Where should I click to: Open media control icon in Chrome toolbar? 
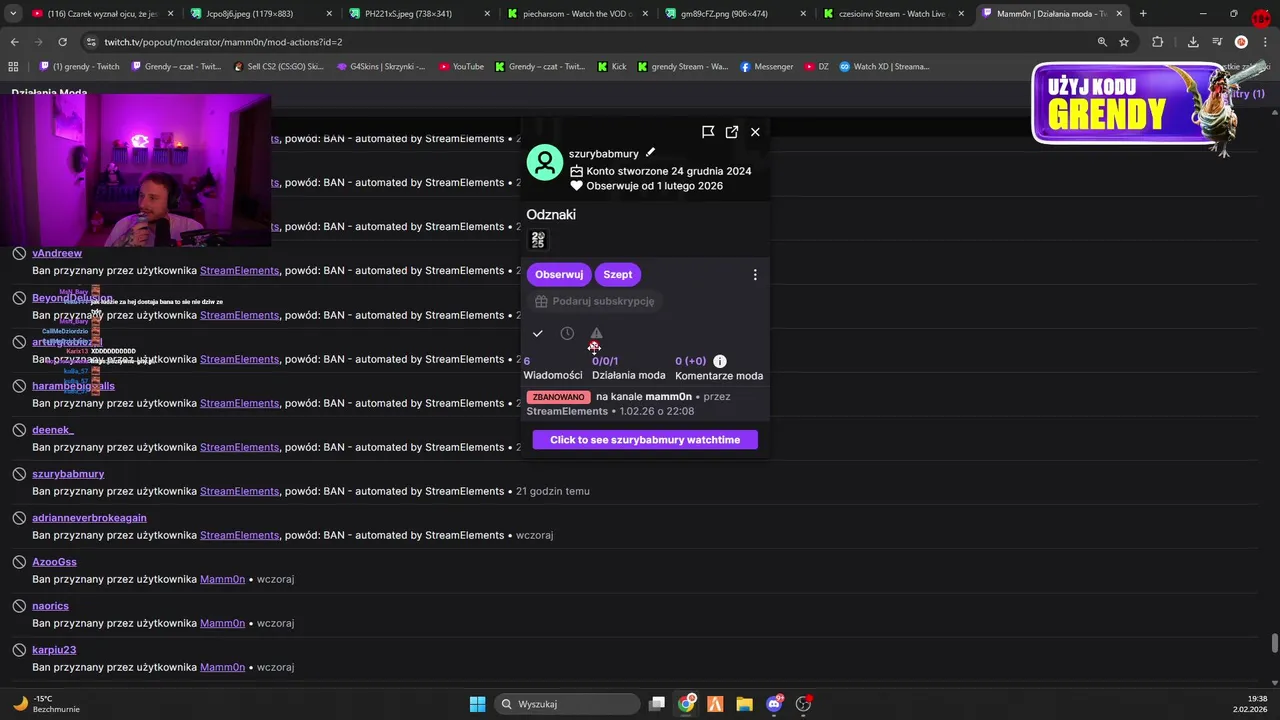click(x=1217, y=42)
